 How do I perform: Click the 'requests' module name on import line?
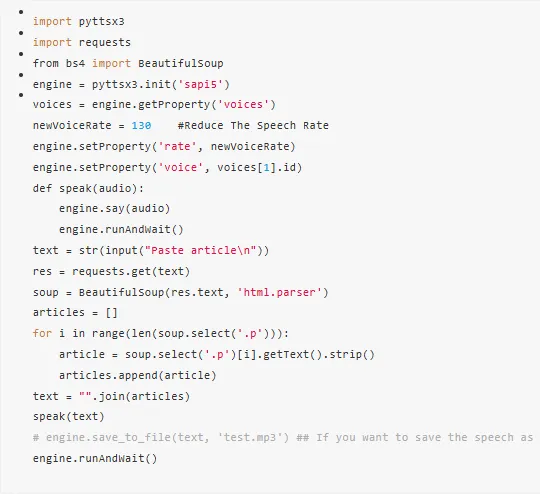[x=105, y=42]
